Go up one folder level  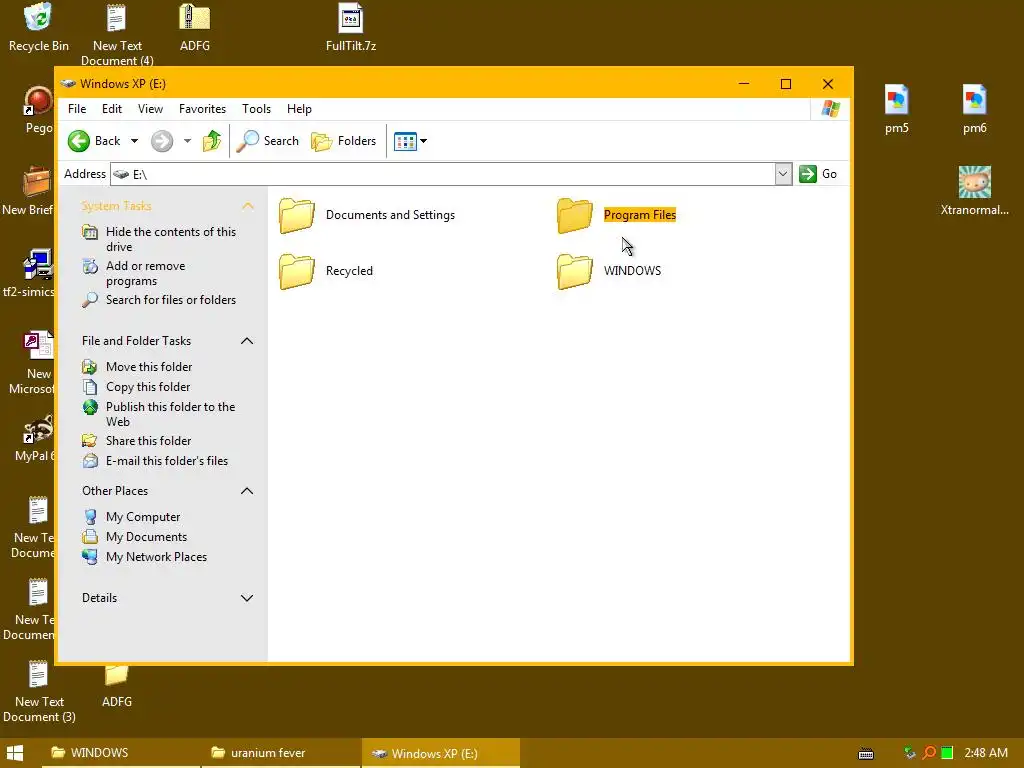click(212, 140)
